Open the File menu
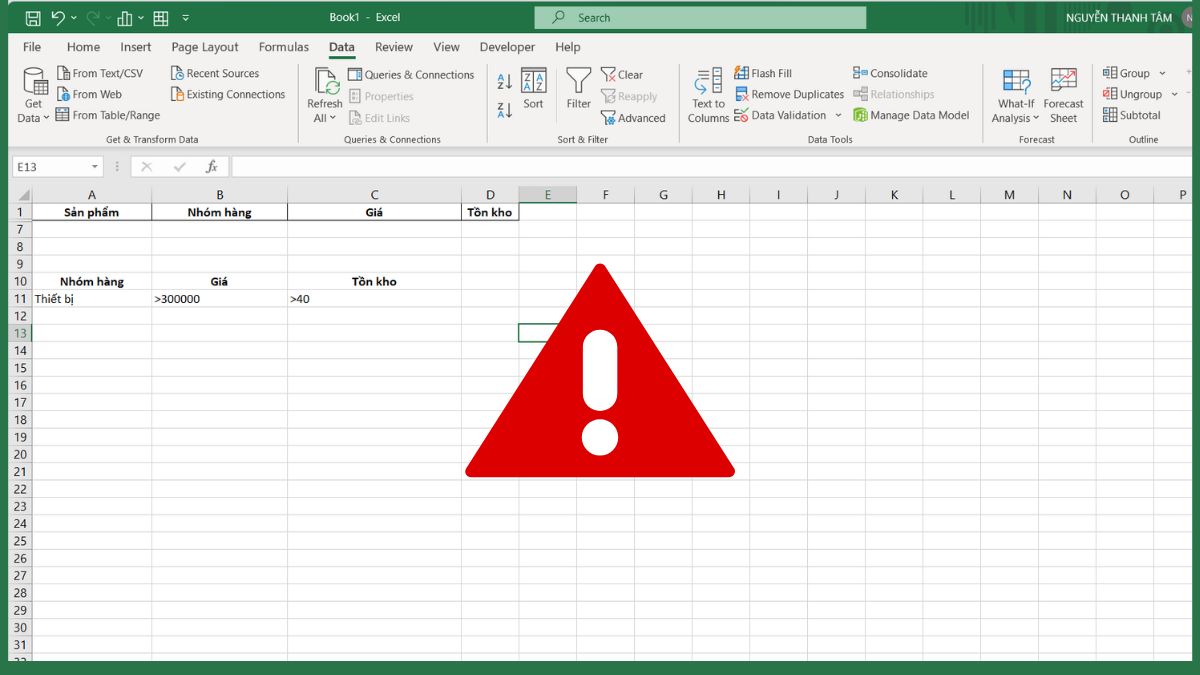The height and width of the screenshot is (675, 1200). click(32, 47)
